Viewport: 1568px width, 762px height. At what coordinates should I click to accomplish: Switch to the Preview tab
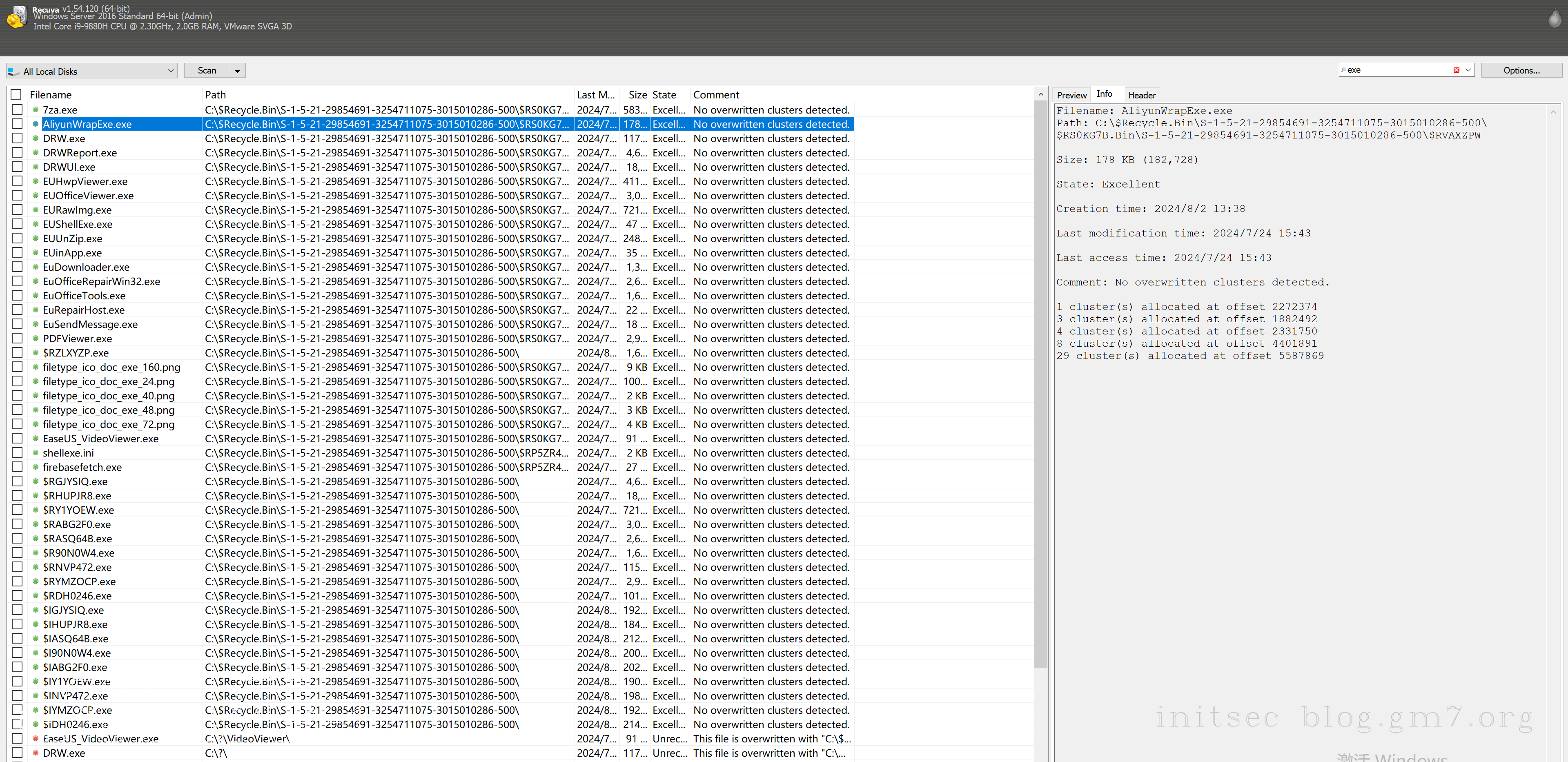[x=1071, y=96]
